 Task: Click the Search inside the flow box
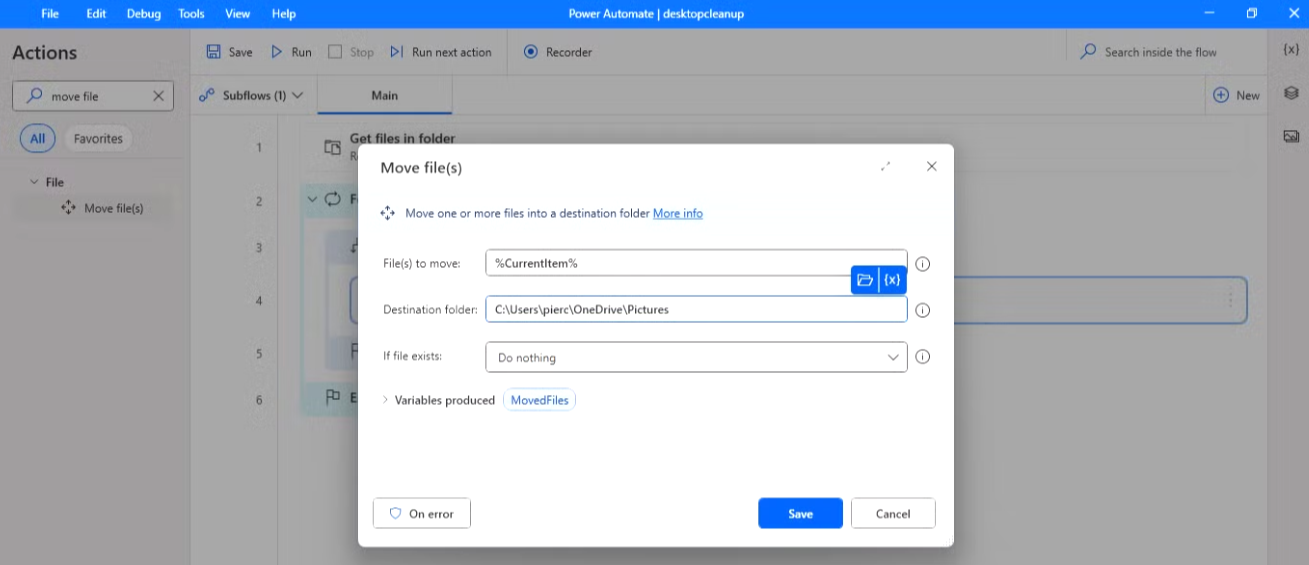(x=1160, y=52)
